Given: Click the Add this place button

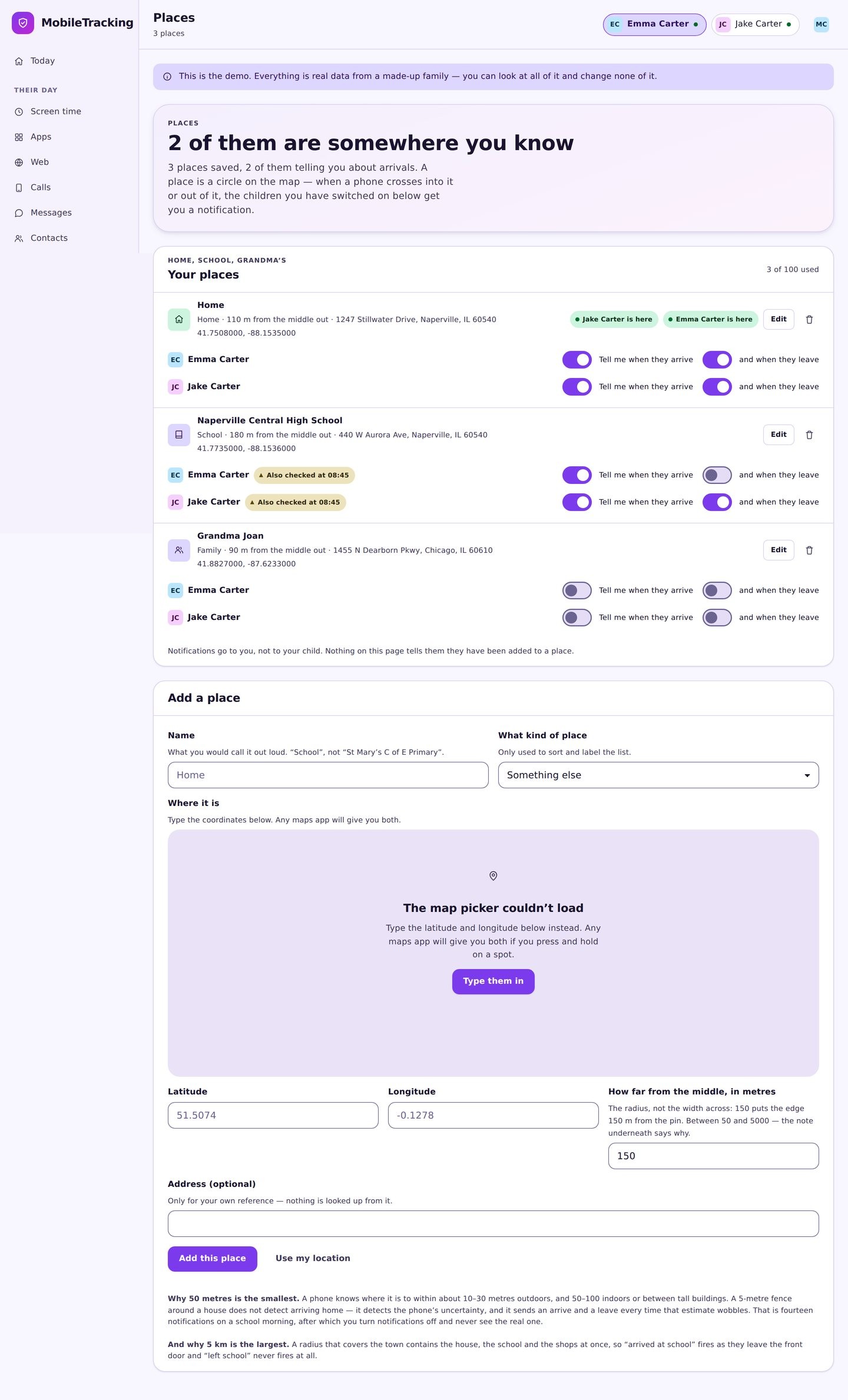Looking at the screenshot, I should [x=213, y=1259].
